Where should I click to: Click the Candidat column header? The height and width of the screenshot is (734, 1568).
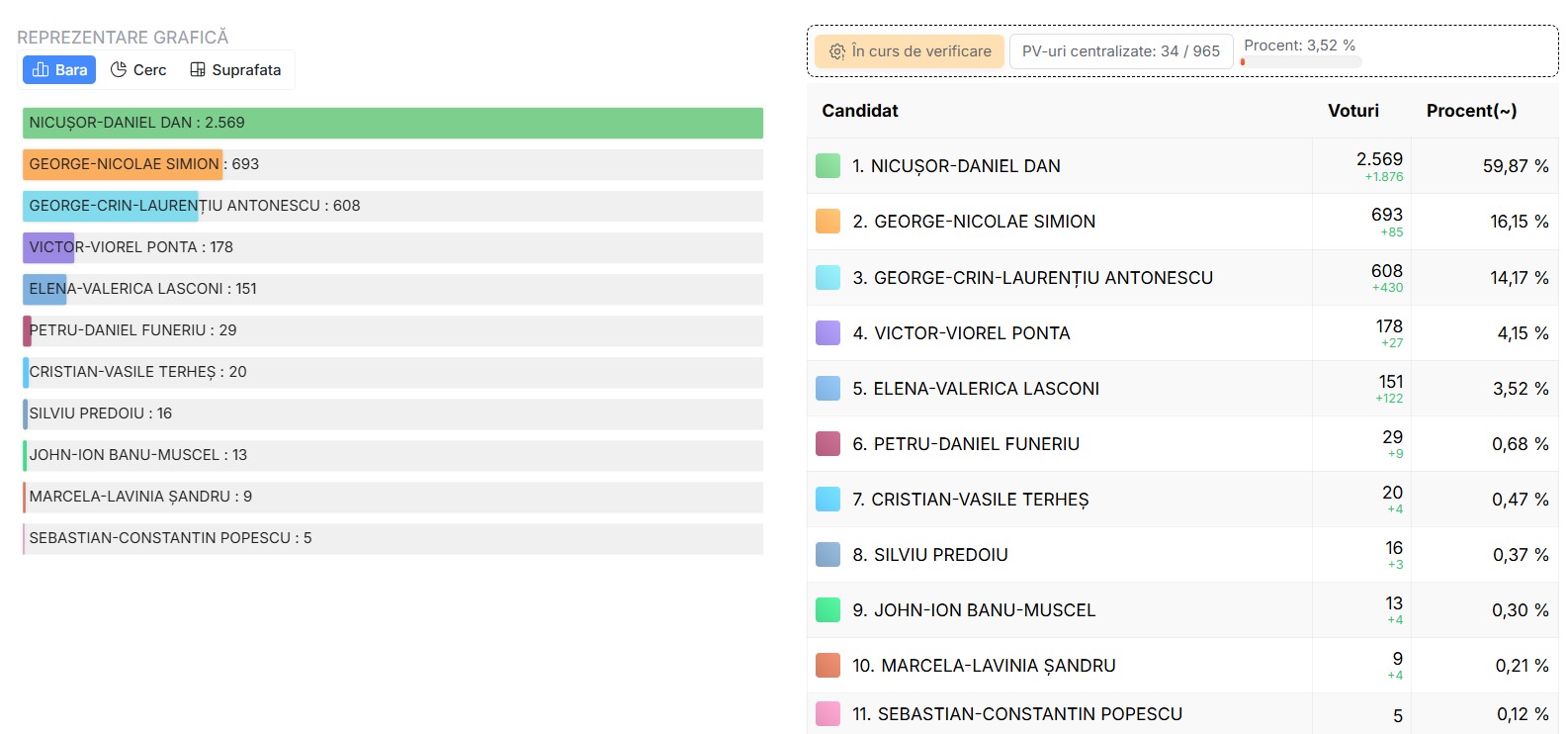point(860,111)
